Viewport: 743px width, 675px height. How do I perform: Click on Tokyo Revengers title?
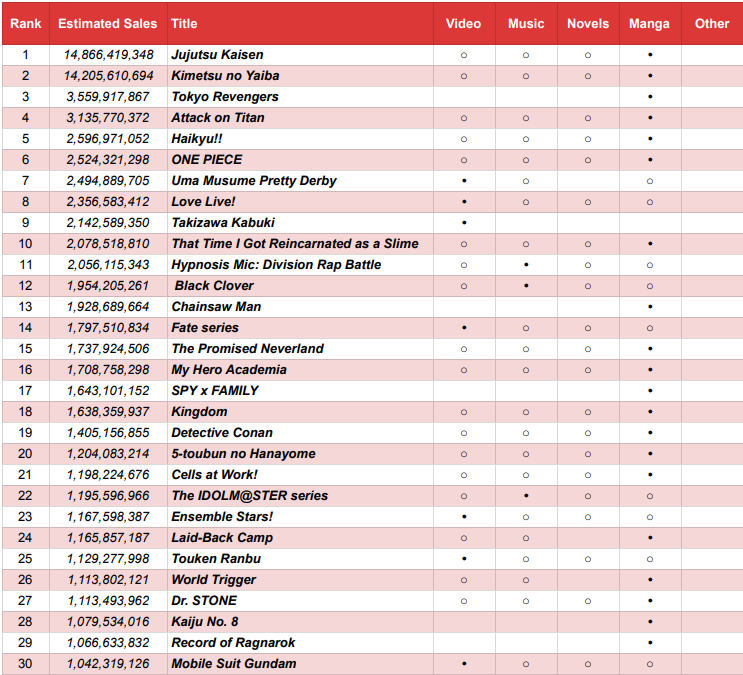coord(225,97)
